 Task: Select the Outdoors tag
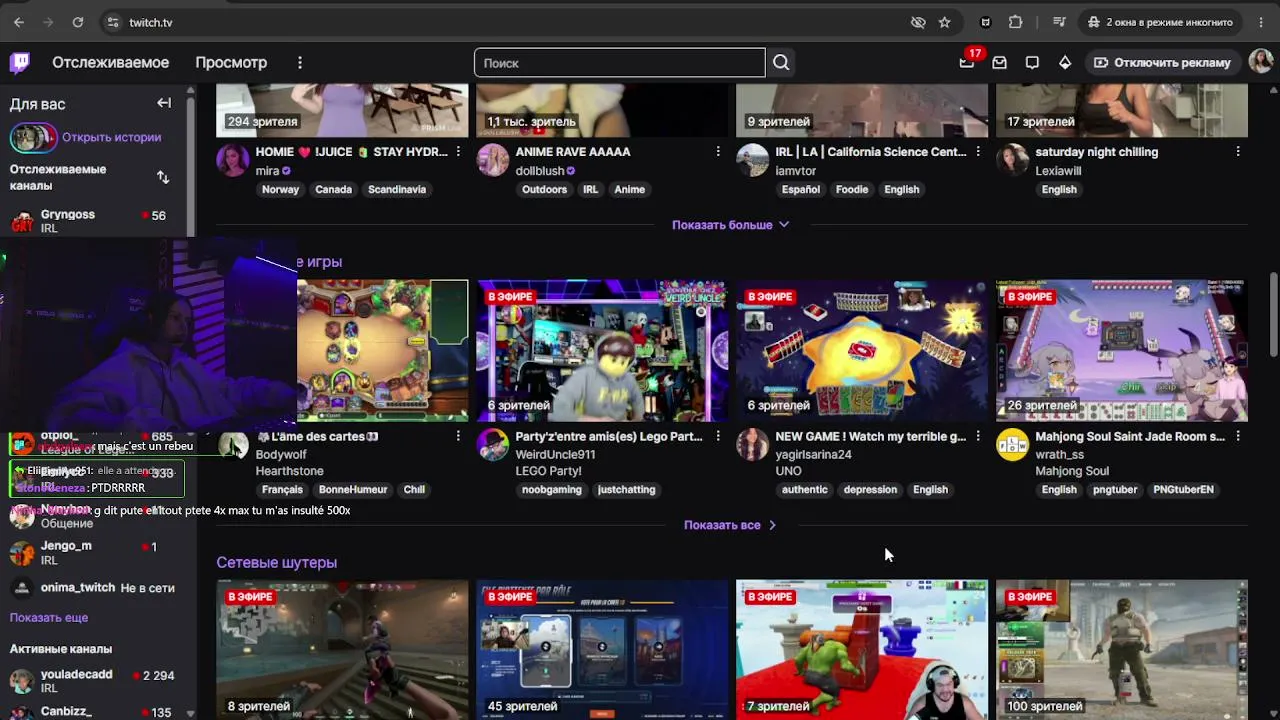coord(544,190)
